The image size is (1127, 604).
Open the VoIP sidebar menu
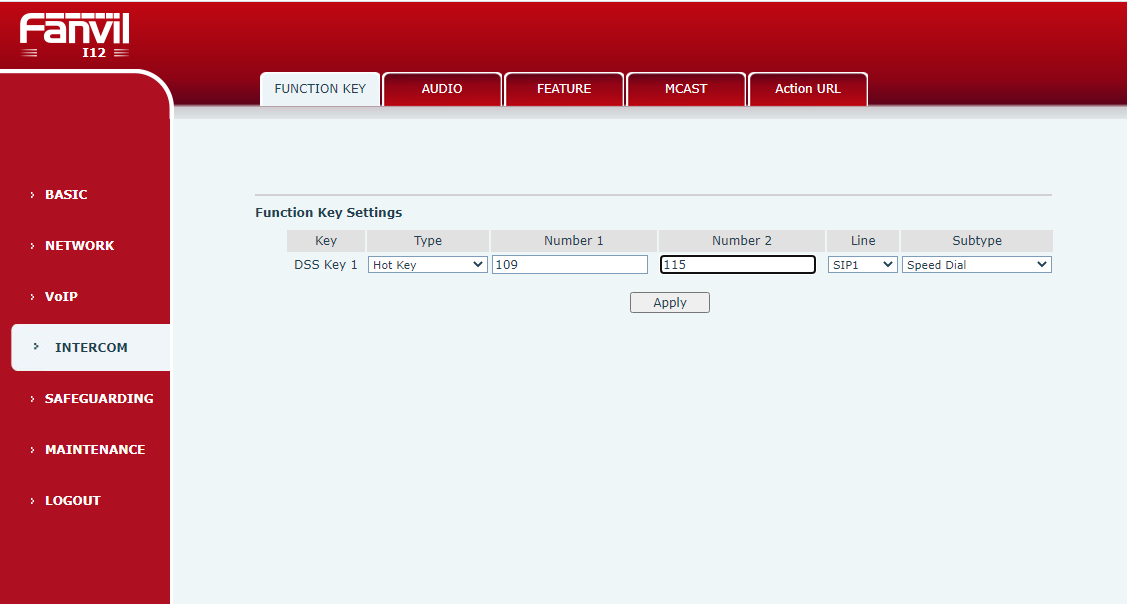point(61,297)
